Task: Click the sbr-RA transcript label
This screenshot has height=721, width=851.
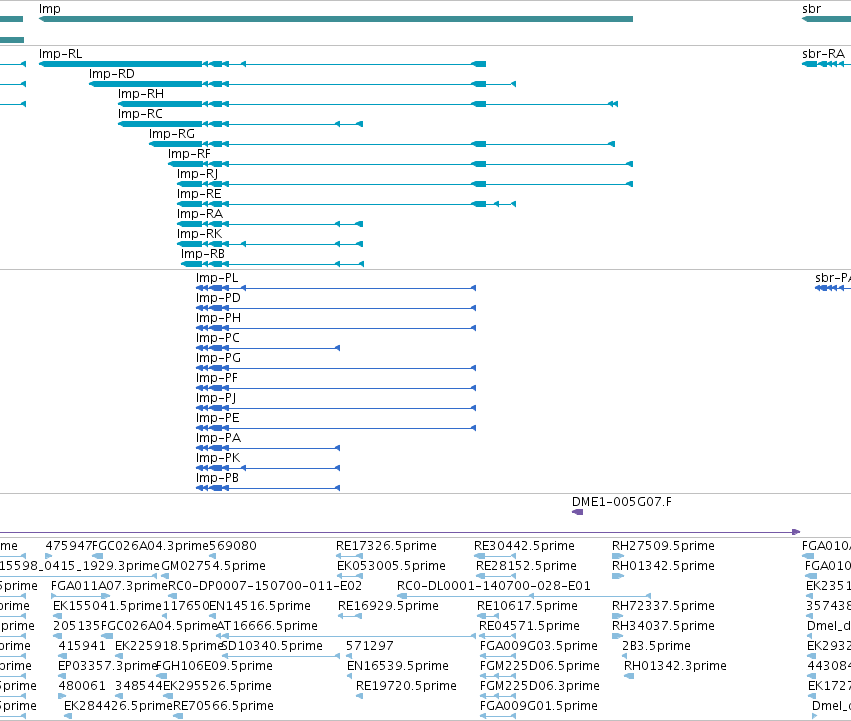Action: (823, 54)
